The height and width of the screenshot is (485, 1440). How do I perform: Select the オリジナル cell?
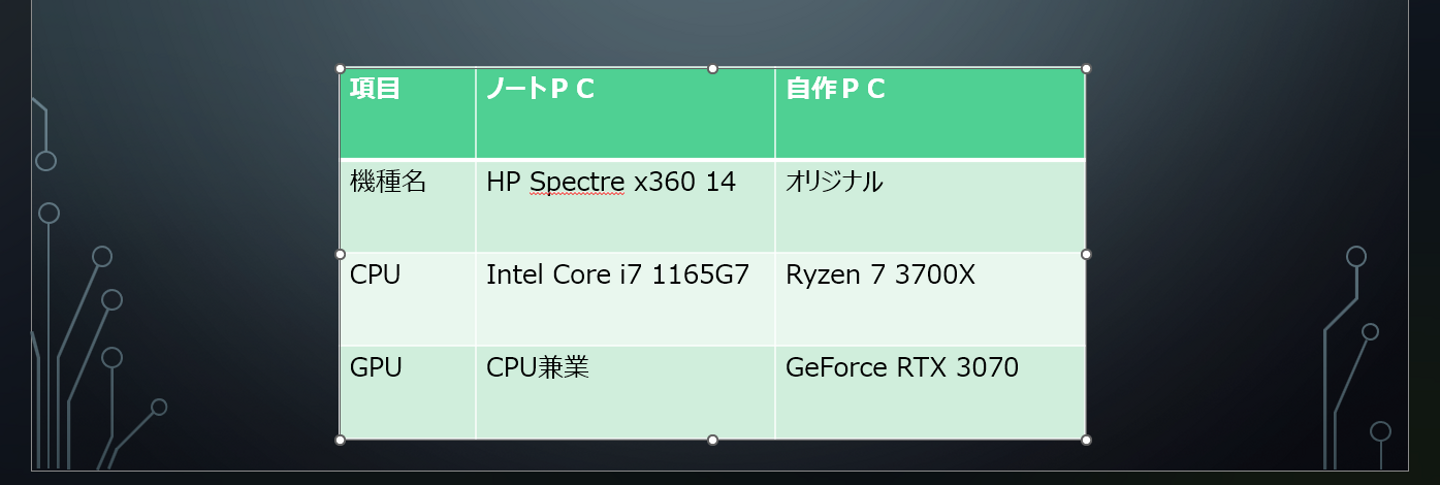point(834,182)
